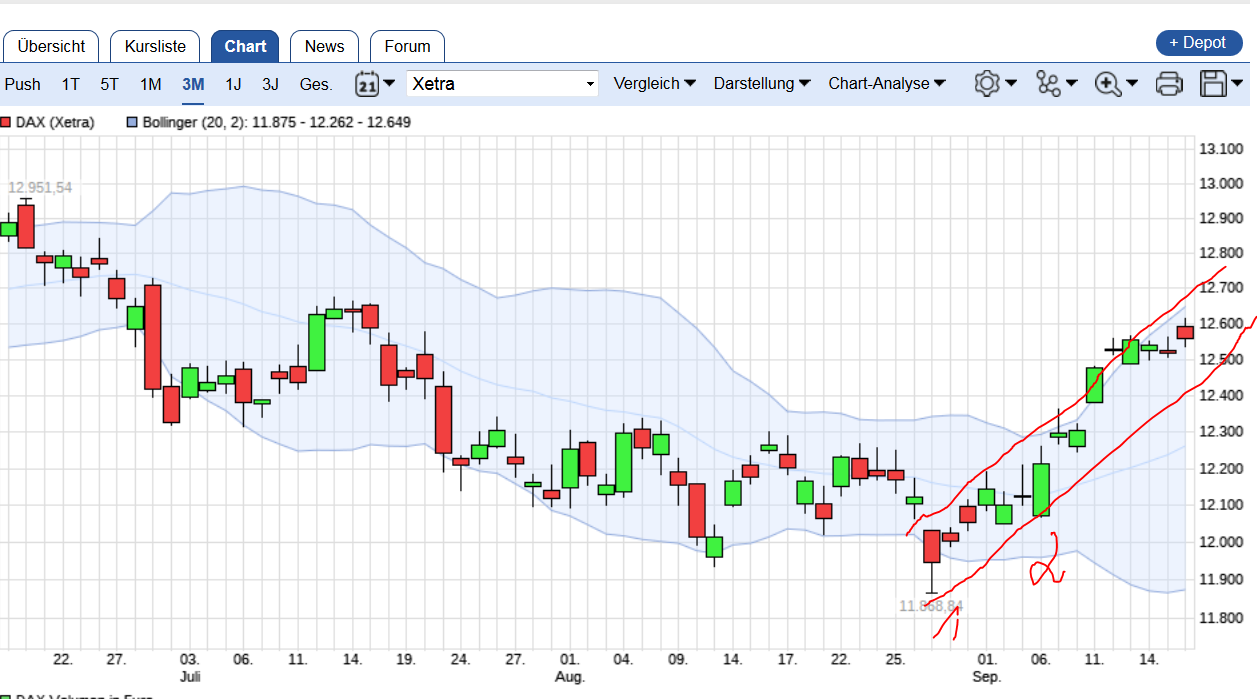Click the 11.868,84 low price label
The width and height of the screenshot is (1257, 699).
coord(931,606)
